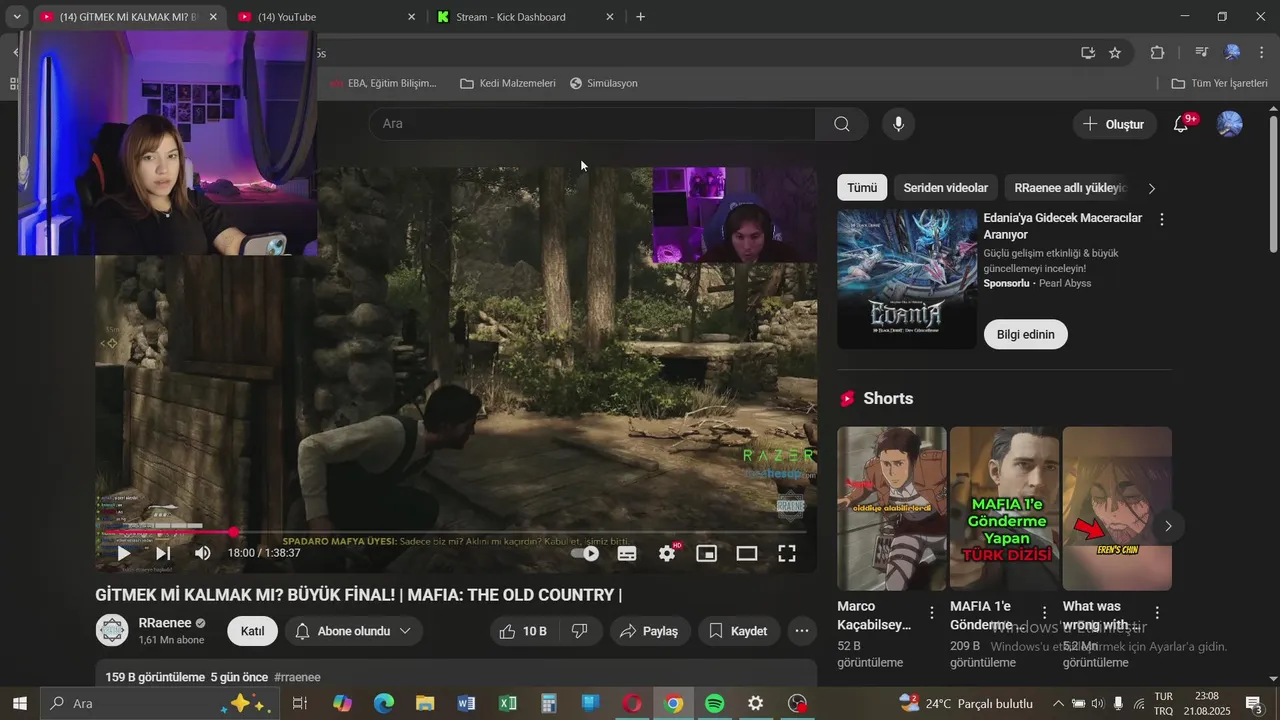Toggle subtitles/captions in the player
The width and height of the screenshot is (1280, 720).
pos(627,553)
